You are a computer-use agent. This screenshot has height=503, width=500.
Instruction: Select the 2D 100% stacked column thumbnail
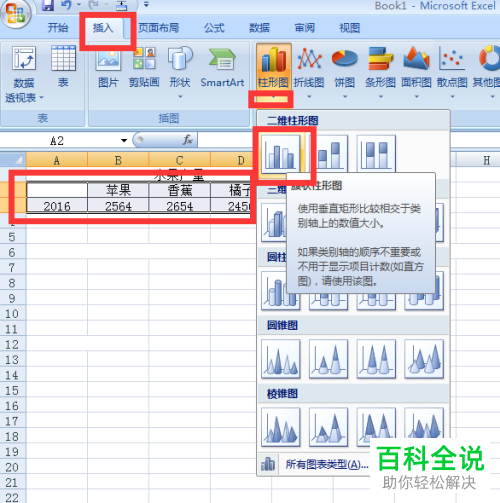[x=376, y=154]
